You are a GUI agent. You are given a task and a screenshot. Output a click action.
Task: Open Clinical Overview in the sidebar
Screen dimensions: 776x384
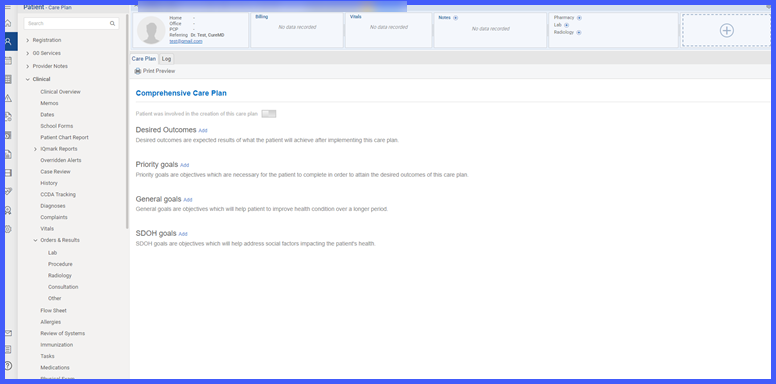click(60, 92)
